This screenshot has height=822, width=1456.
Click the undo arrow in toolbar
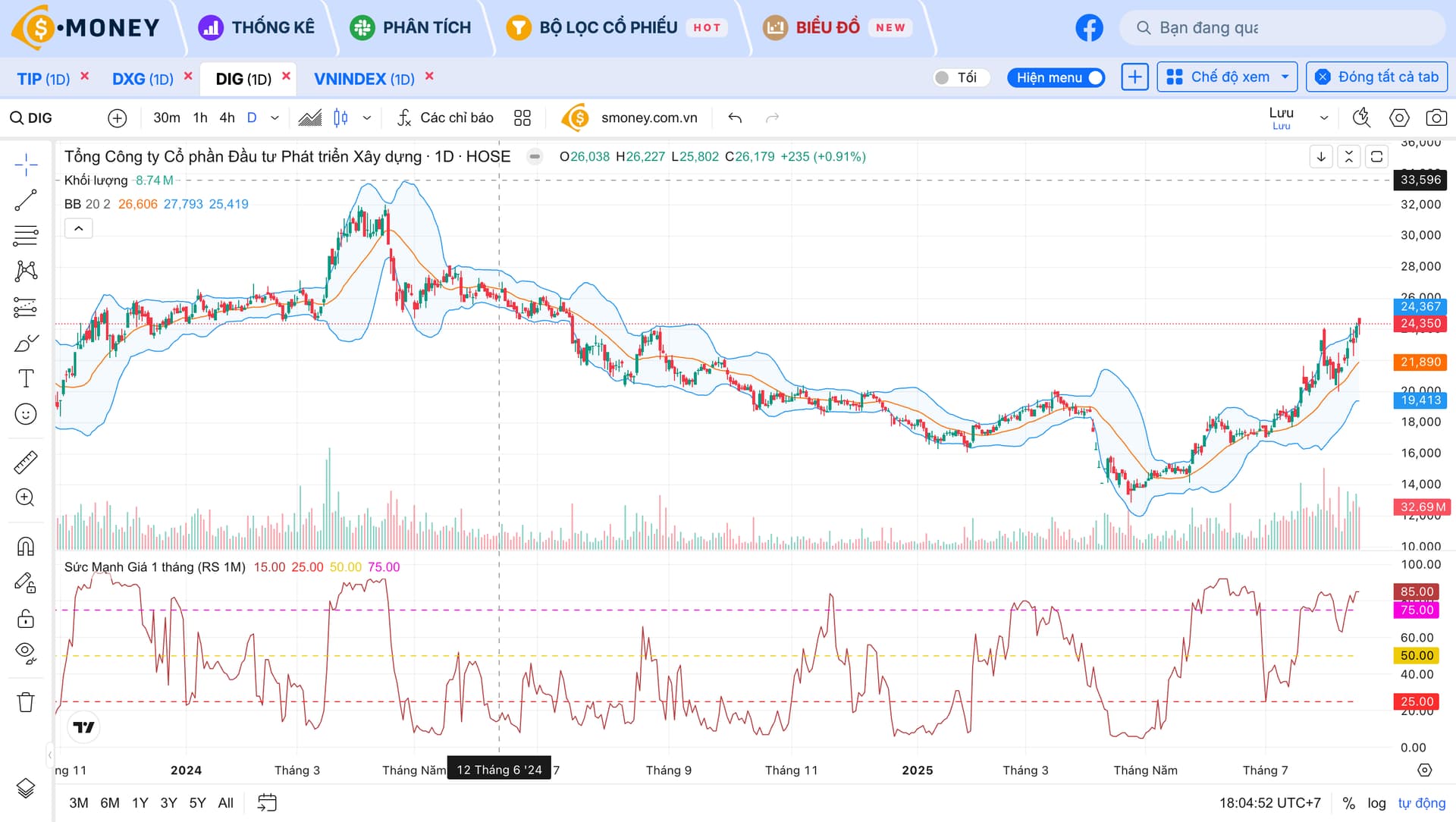tap(734, 118)
